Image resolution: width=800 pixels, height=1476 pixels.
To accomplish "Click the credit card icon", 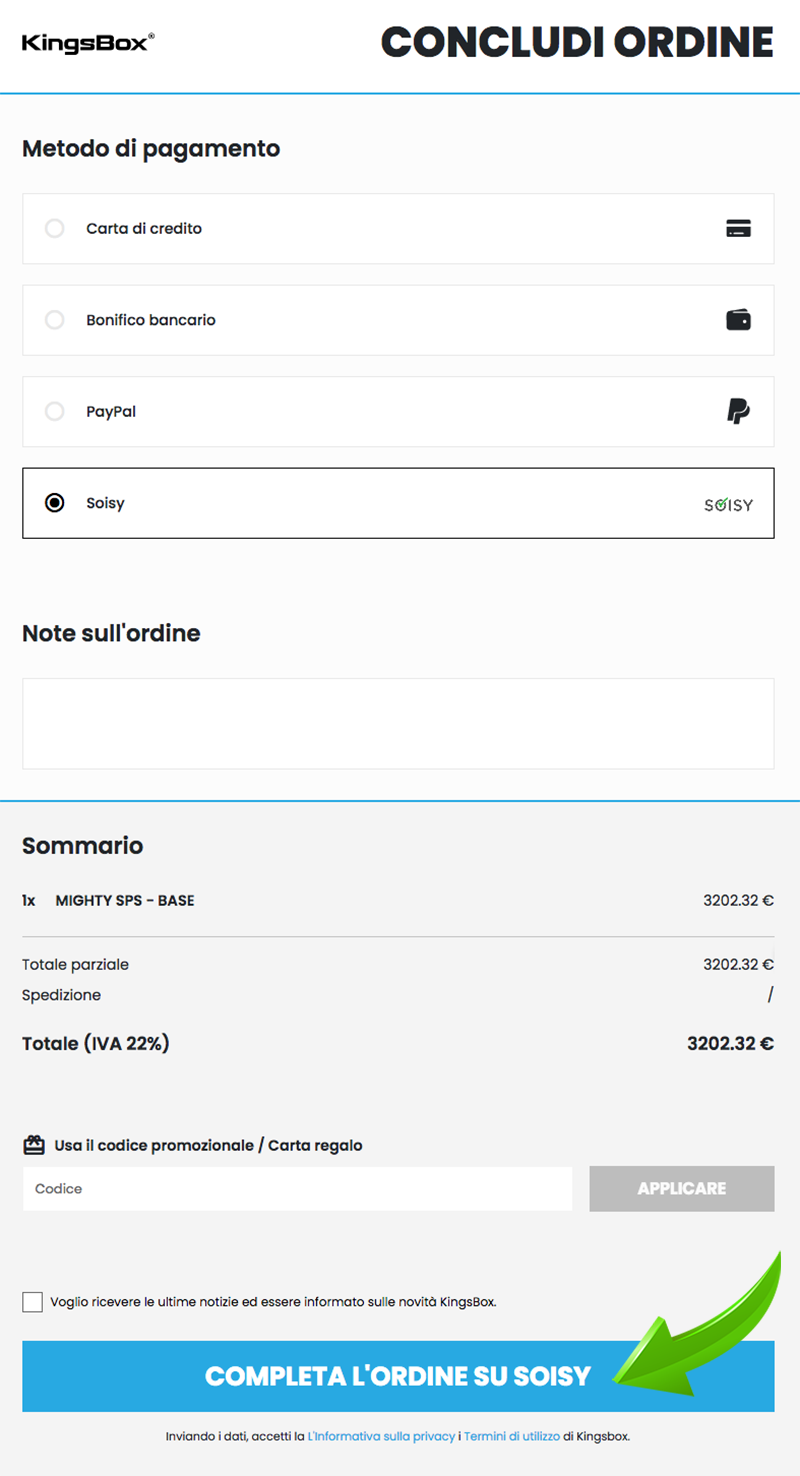I will (x=738, y=229).
